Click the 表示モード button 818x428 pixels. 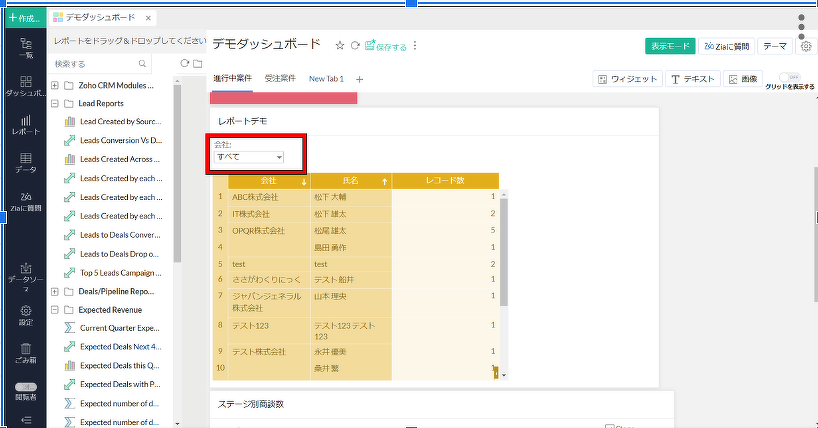669,46
